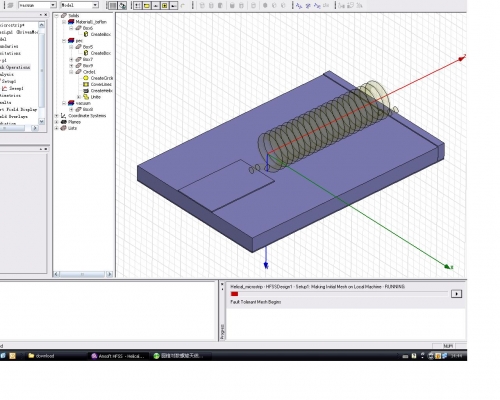Click the simulation progress bar
The width and height of the screenshot is (500, 400).
(339, 294)
